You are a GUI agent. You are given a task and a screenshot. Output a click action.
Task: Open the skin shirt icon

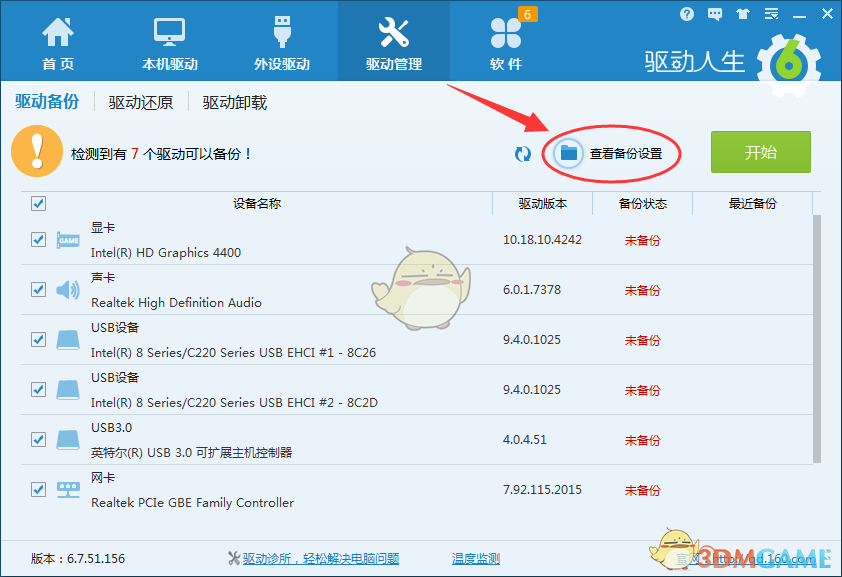pyautogui.click(x=743, y=14)
